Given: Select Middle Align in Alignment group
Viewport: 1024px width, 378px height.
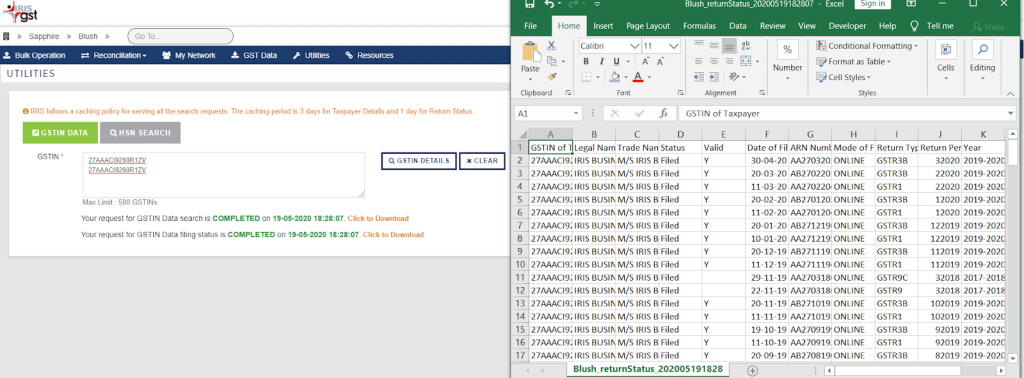Looking at the screenshot, I should pyautogui.click(x=714, y=46).
